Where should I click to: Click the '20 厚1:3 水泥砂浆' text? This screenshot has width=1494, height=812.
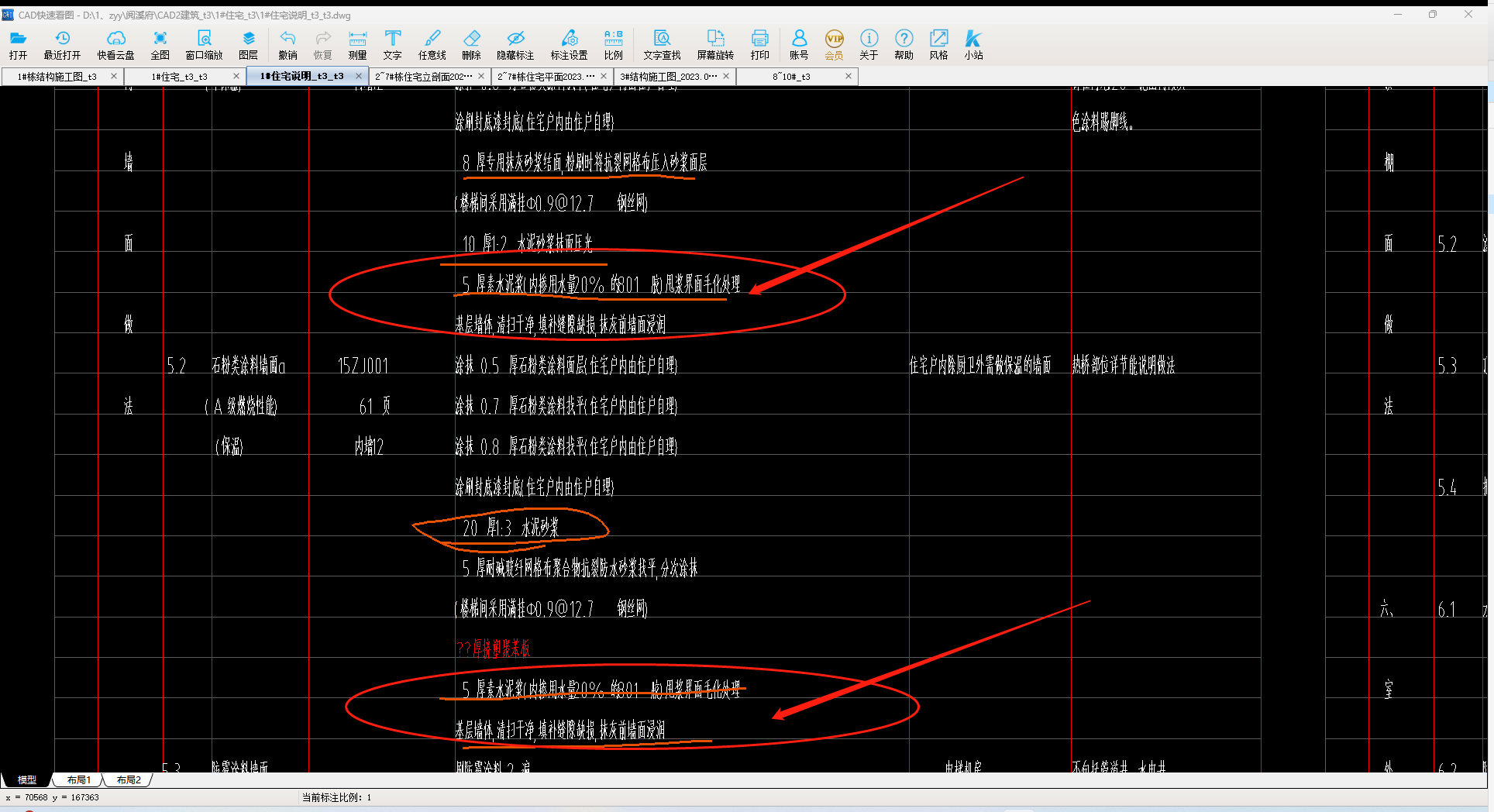click(511, 528)
